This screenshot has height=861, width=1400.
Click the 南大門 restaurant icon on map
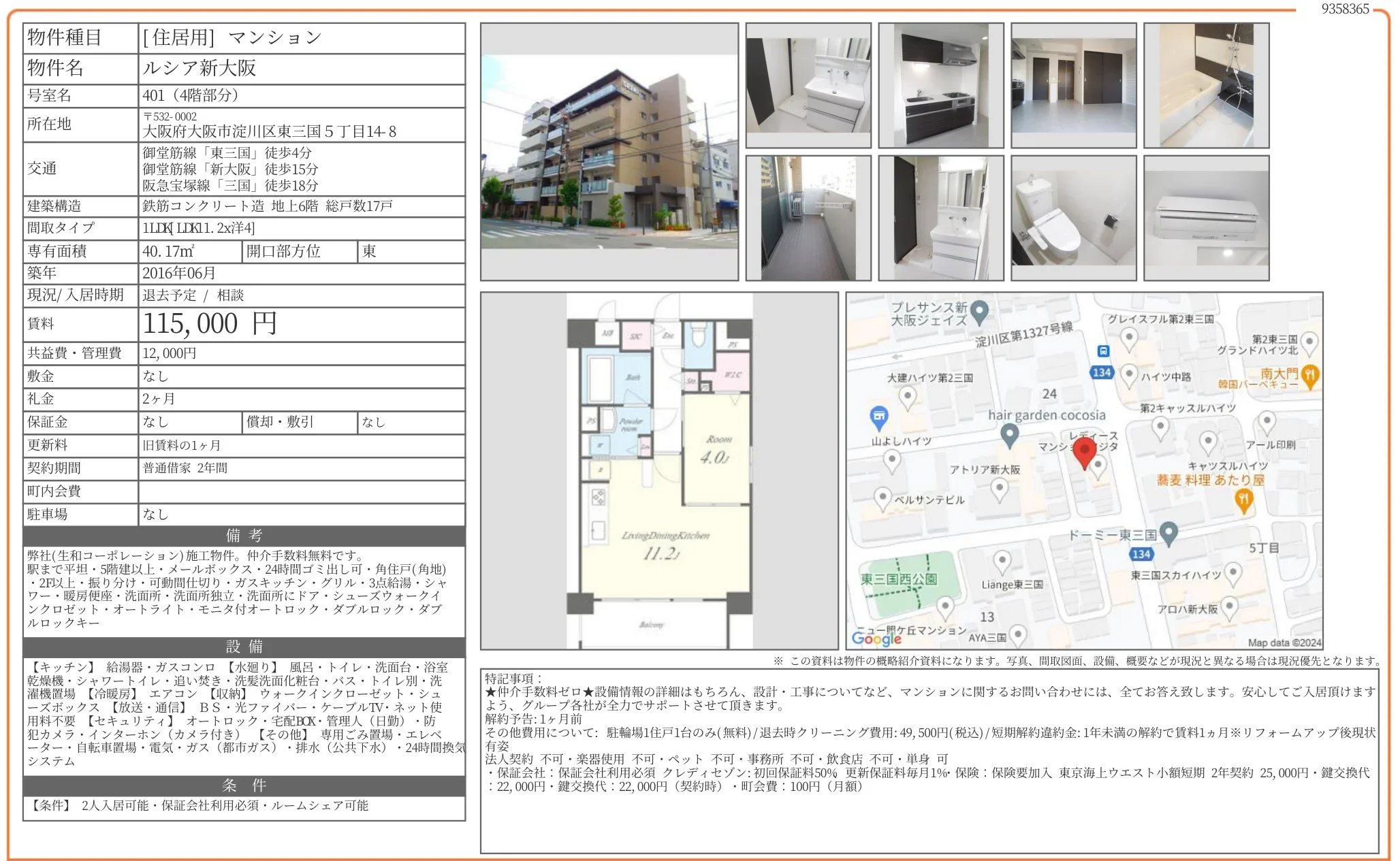coord(1310,375)
